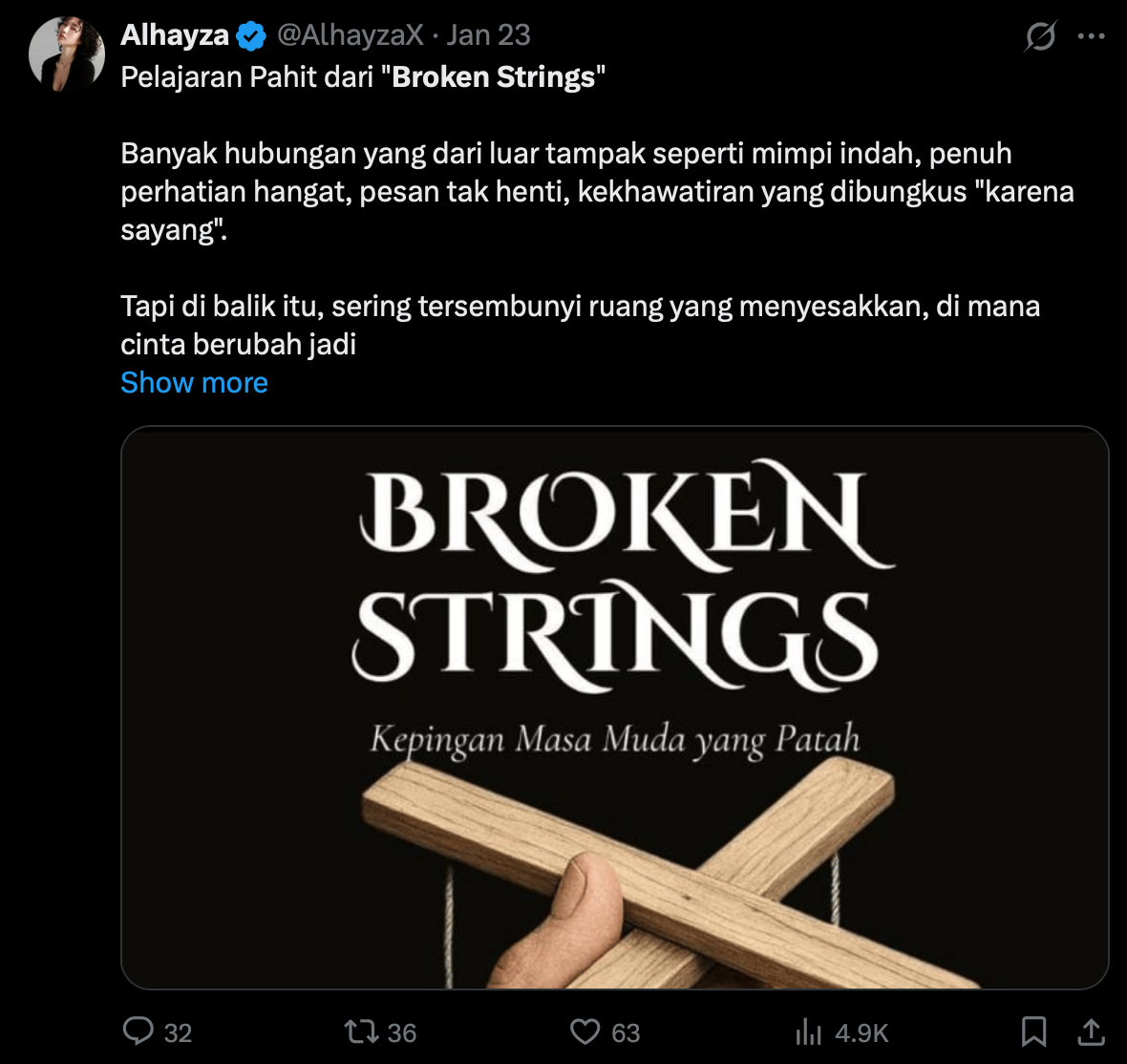Click the Alhayza display name

point(175,35)
